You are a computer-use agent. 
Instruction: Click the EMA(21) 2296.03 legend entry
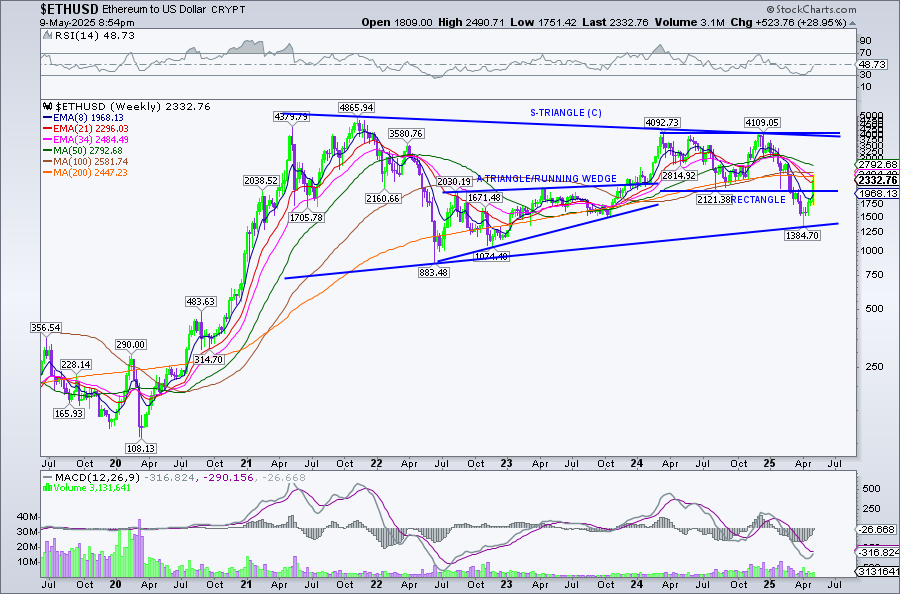(86, 129)
